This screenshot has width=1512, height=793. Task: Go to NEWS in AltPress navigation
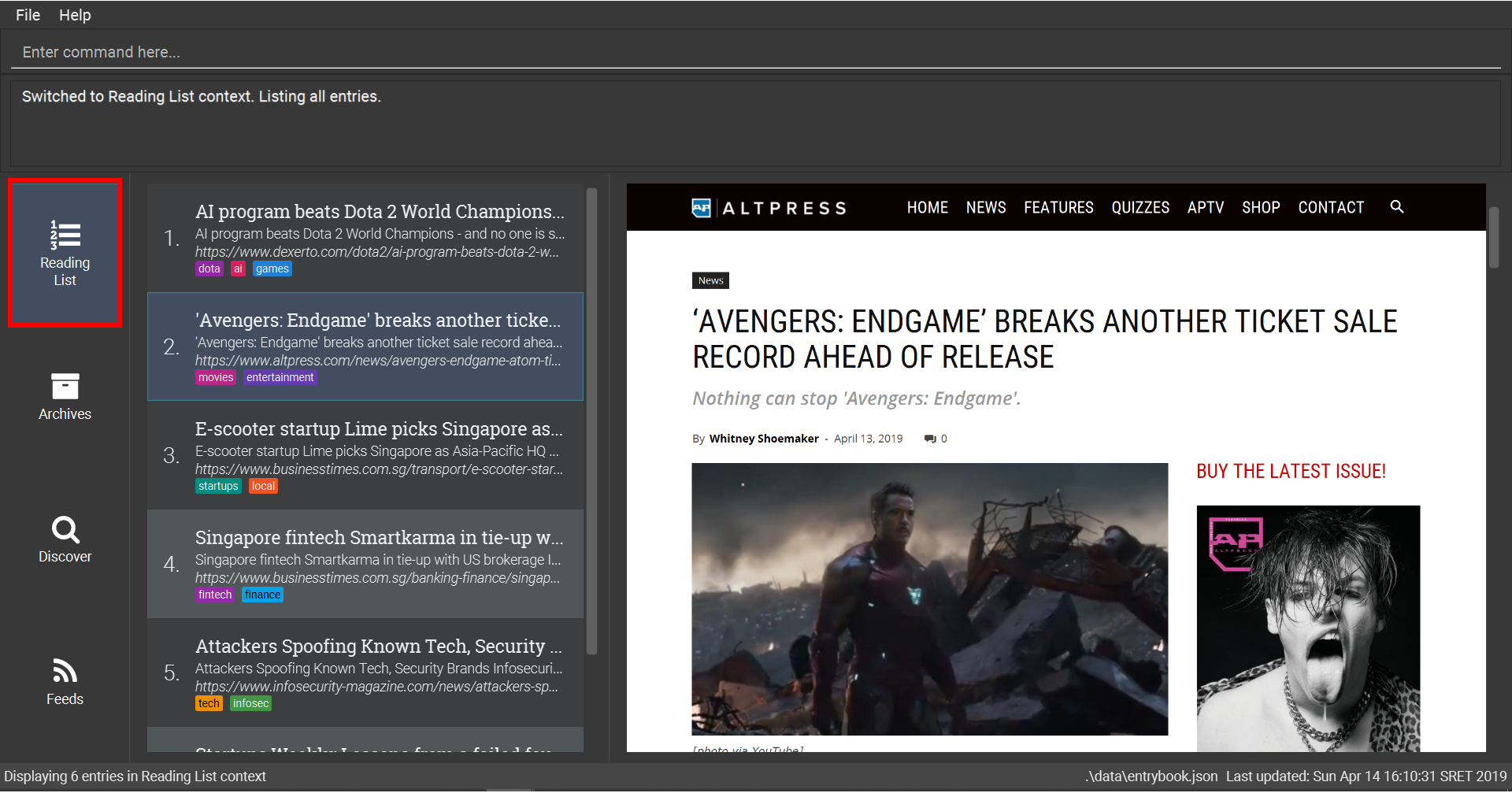pos(986,207)
